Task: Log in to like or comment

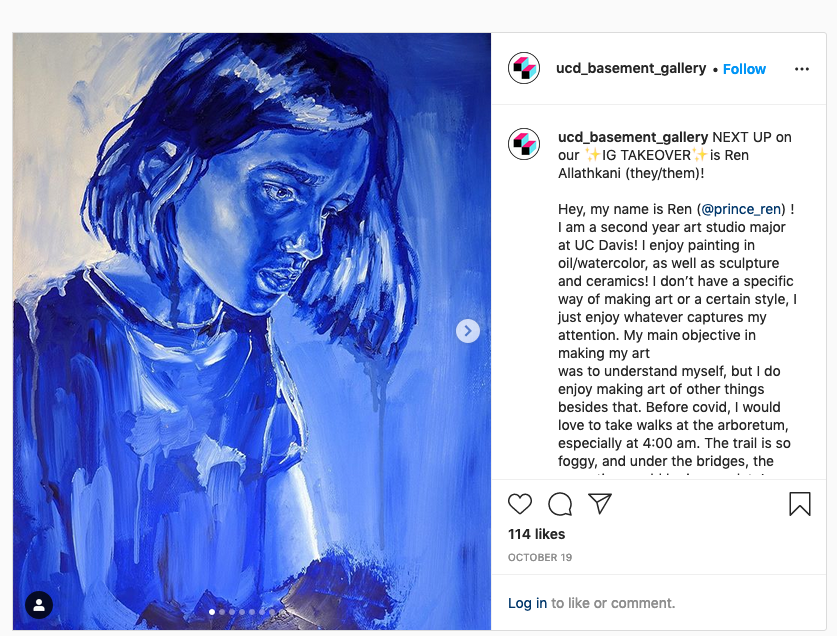Action: pos(527,603)
